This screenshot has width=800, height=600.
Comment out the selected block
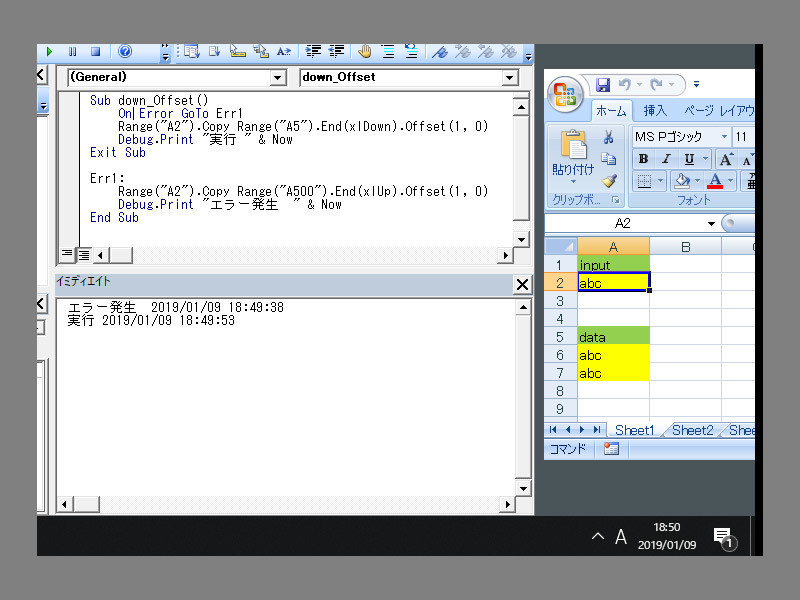(388, 52)
